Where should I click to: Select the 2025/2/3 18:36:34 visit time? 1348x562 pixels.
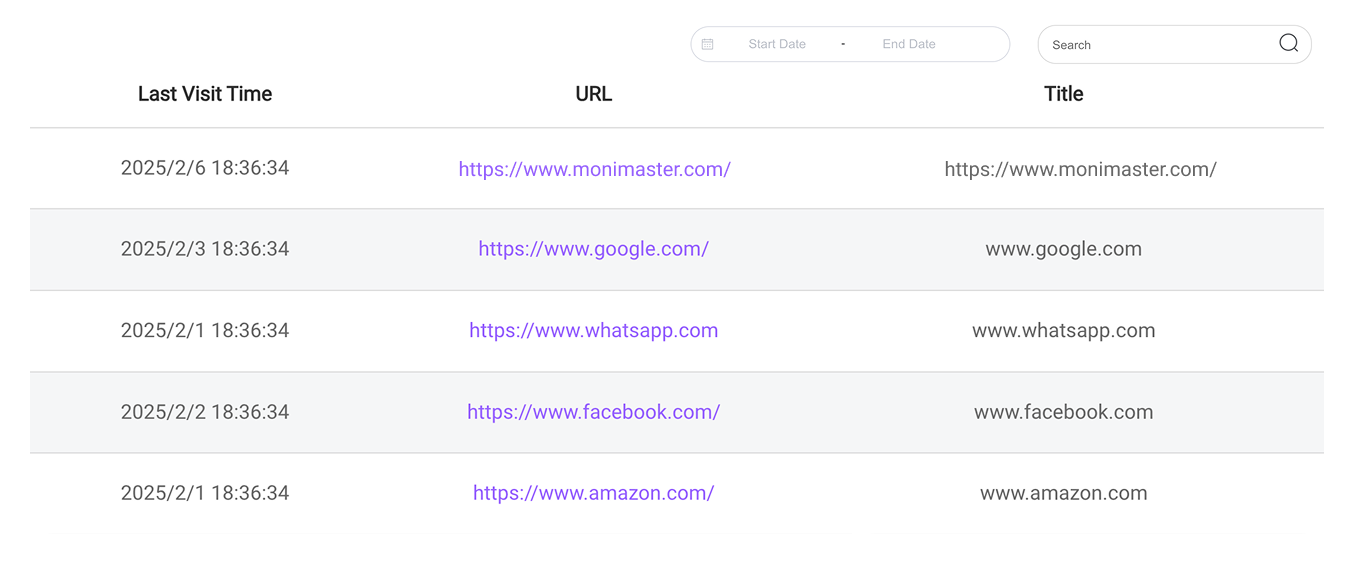[x=205, y=249]
